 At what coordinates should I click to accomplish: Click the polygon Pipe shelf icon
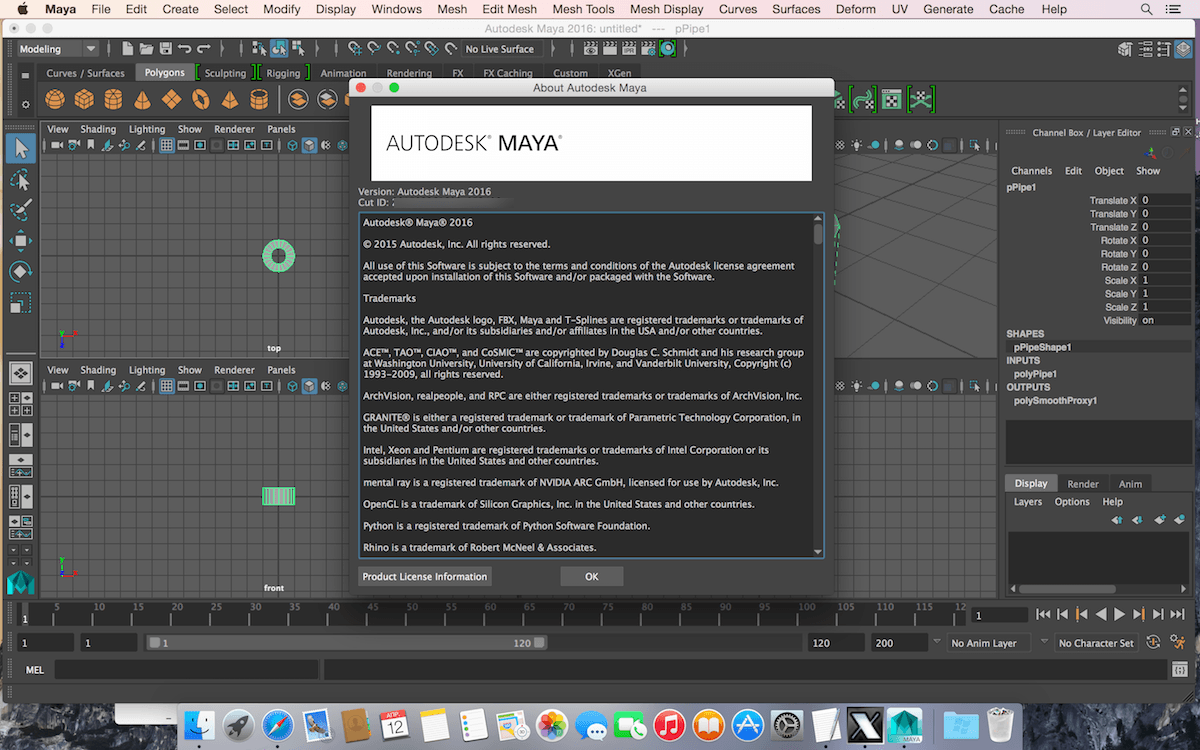pyautogui.click(x=259, y=99)
